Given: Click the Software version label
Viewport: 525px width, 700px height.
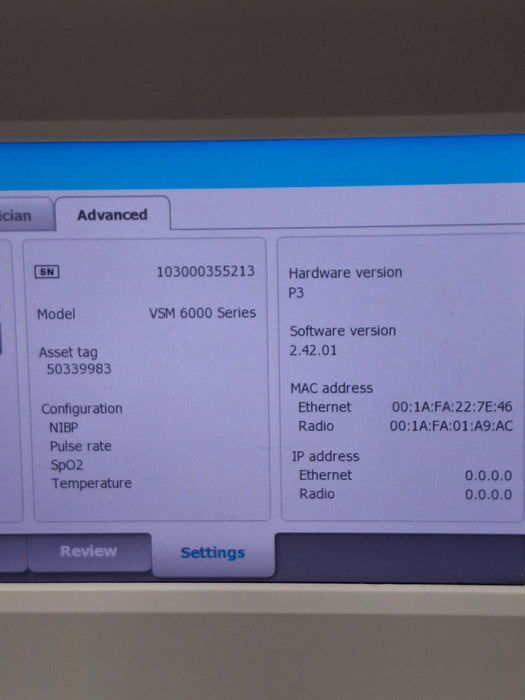Looking at the screenshot, I should (343, 331).
